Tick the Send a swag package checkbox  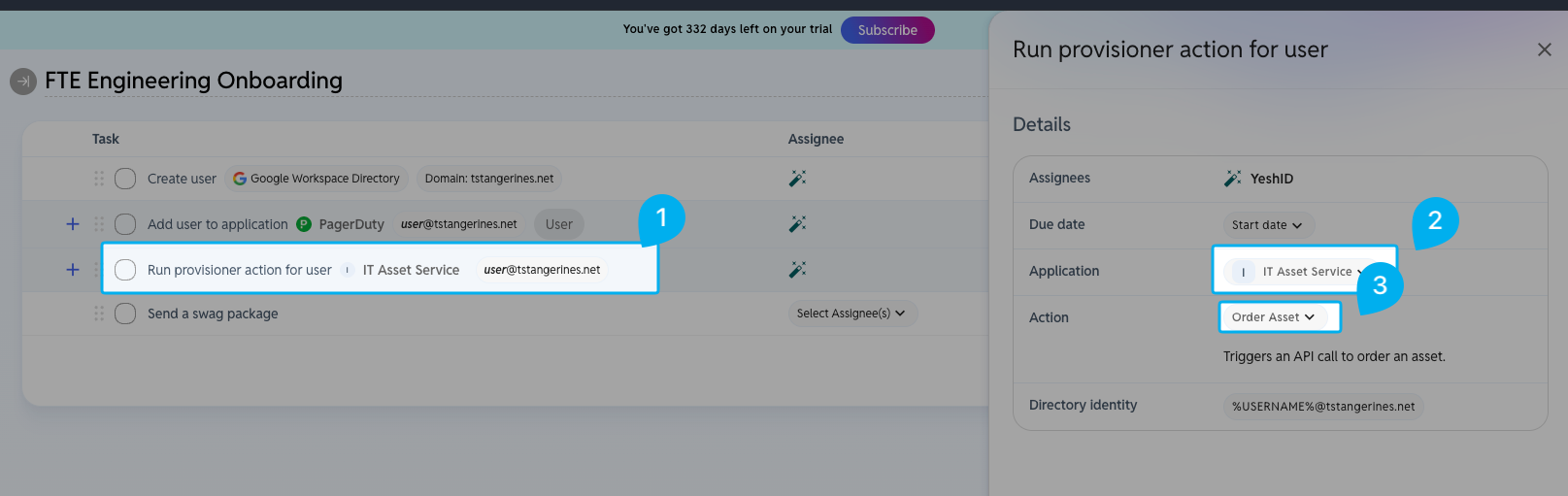(x=125, y=314)
